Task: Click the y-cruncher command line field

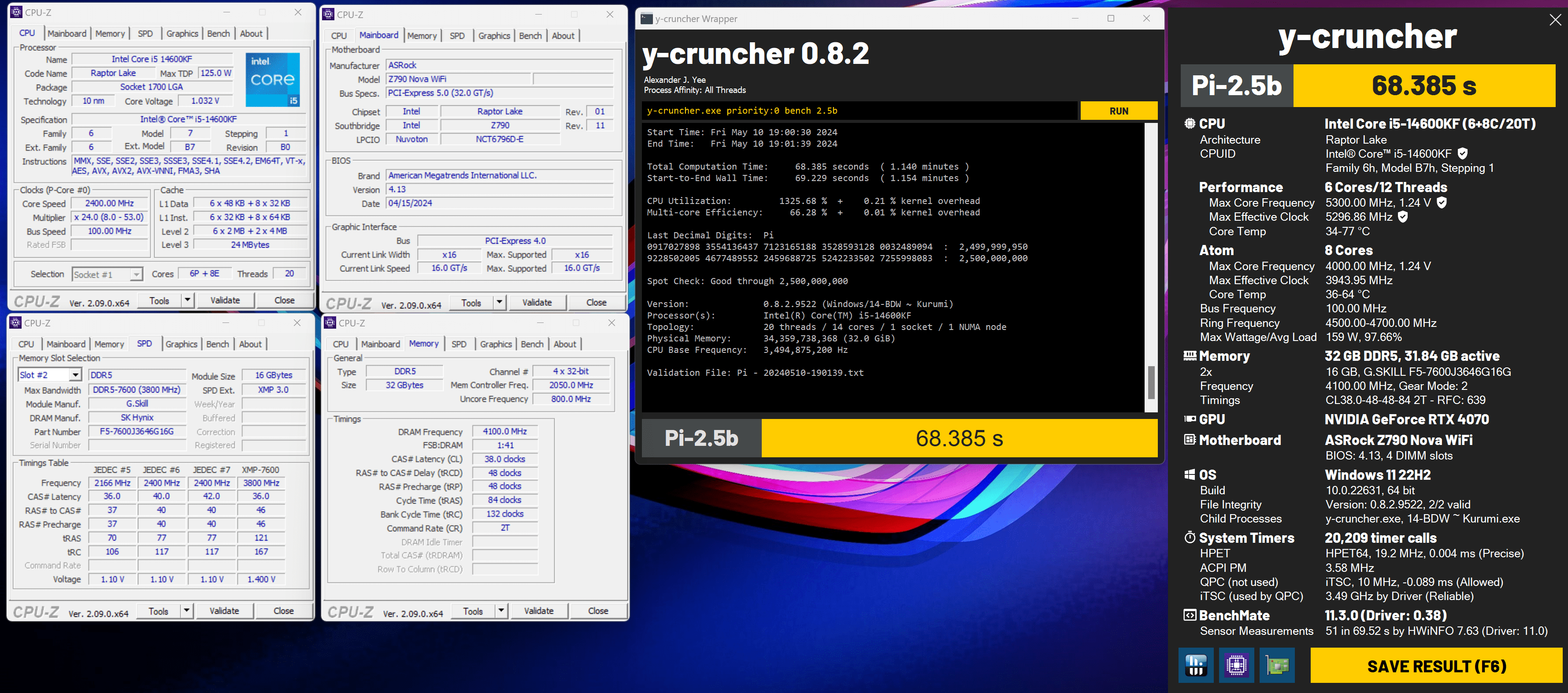Action: (x=860, y=111)
